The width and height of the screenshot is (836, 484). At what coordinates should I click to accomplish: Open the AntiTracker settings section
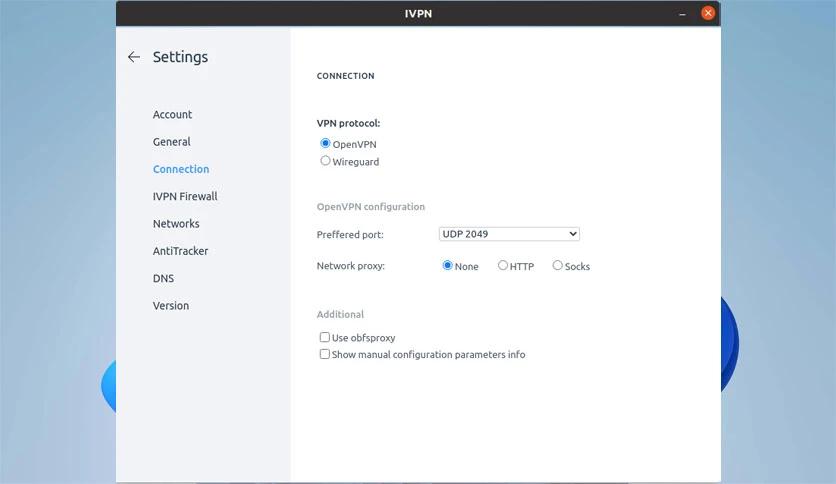180,251
